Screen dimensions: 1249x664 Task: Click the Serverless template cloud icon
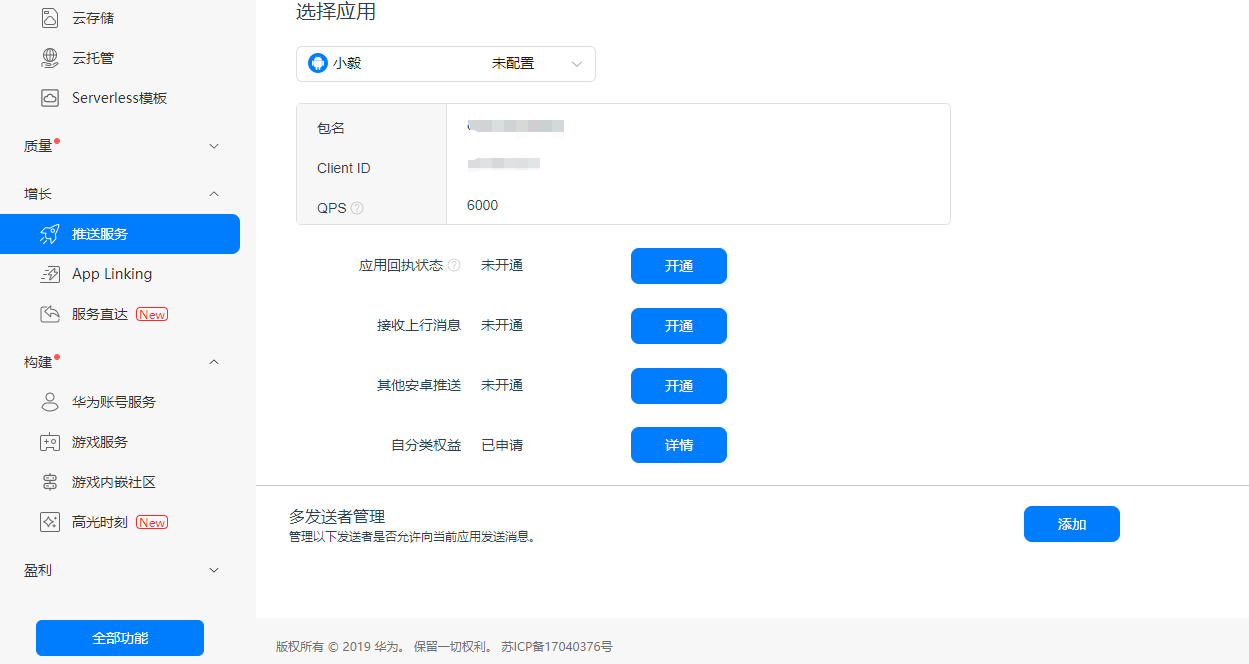(x=50, y=98)
